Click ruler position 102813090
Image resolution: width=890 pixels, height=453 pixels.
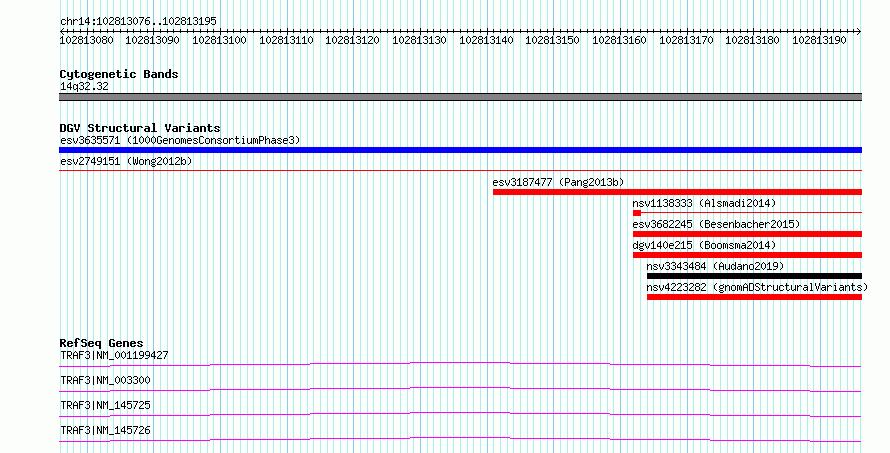152,40
